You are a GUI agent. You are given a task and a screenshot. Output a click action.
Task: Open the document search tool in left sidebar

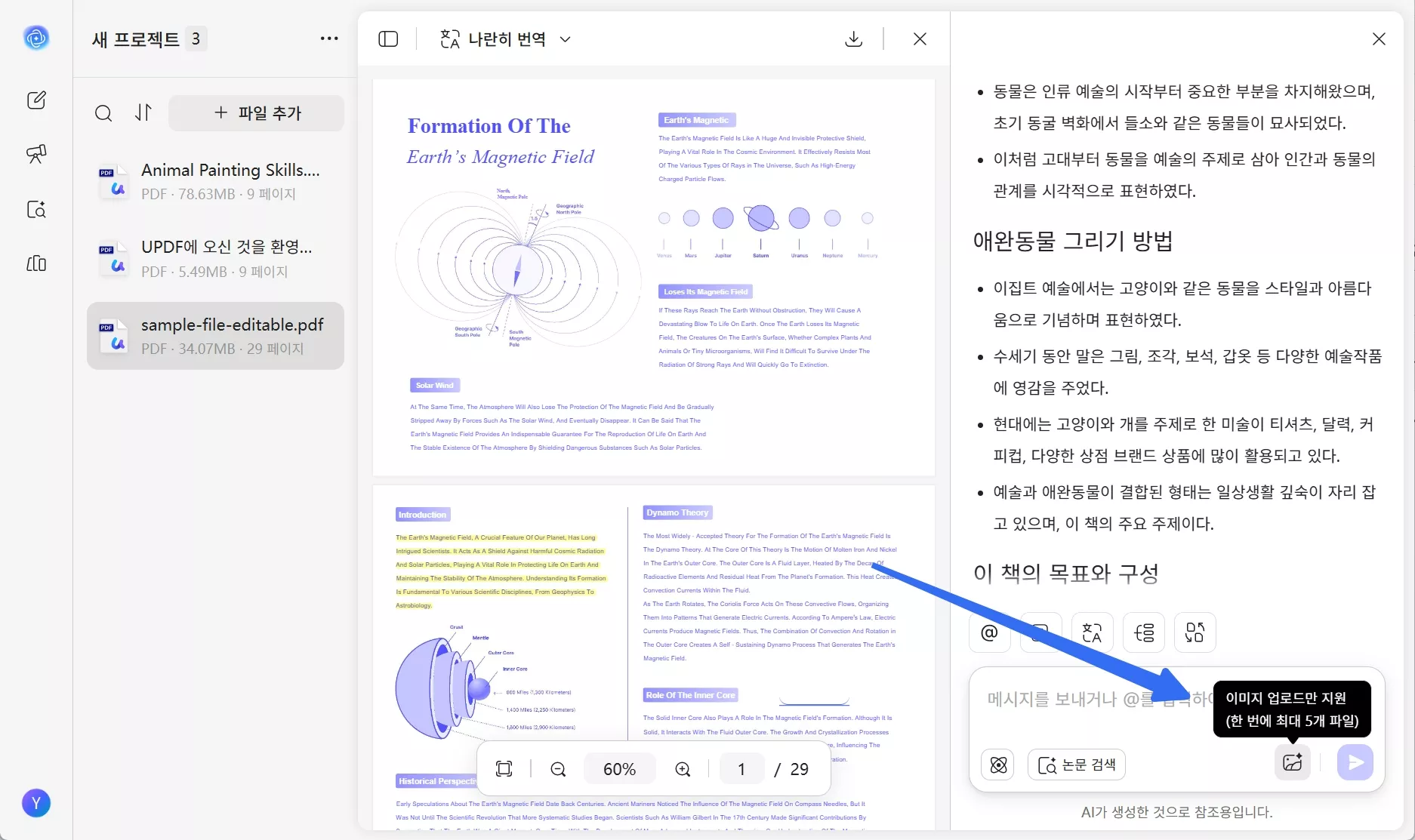pyautogui.click(x=36, y=211)
